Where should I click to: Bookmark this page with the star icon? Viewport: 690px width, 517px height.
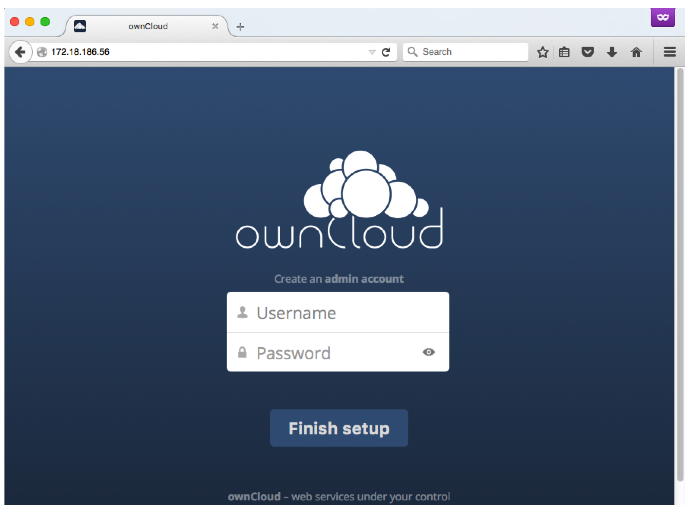pos(543,52)
